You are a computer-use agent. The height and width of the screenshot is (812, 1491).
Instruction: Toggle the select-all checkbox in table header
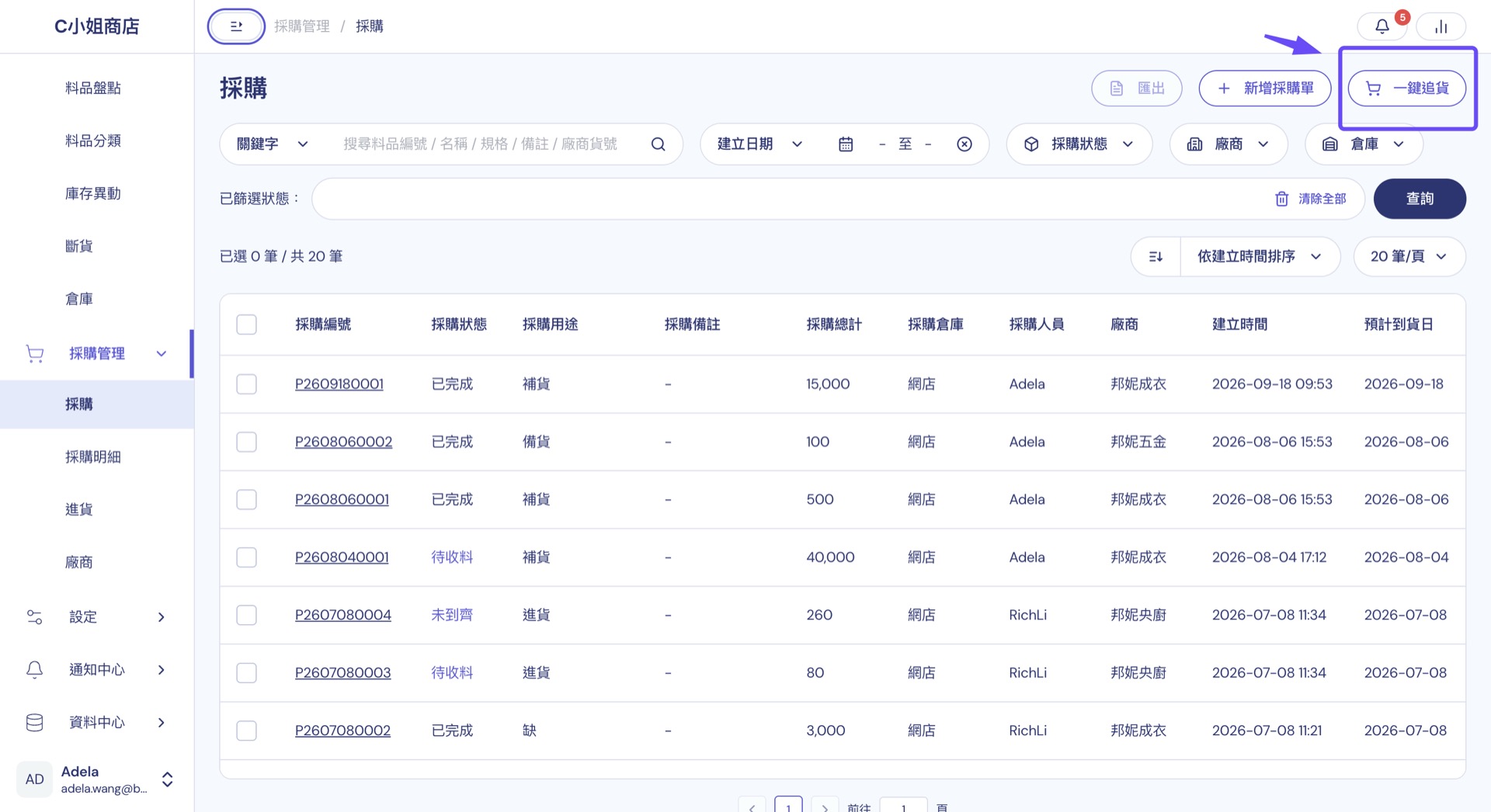click(x=246, y=324)
